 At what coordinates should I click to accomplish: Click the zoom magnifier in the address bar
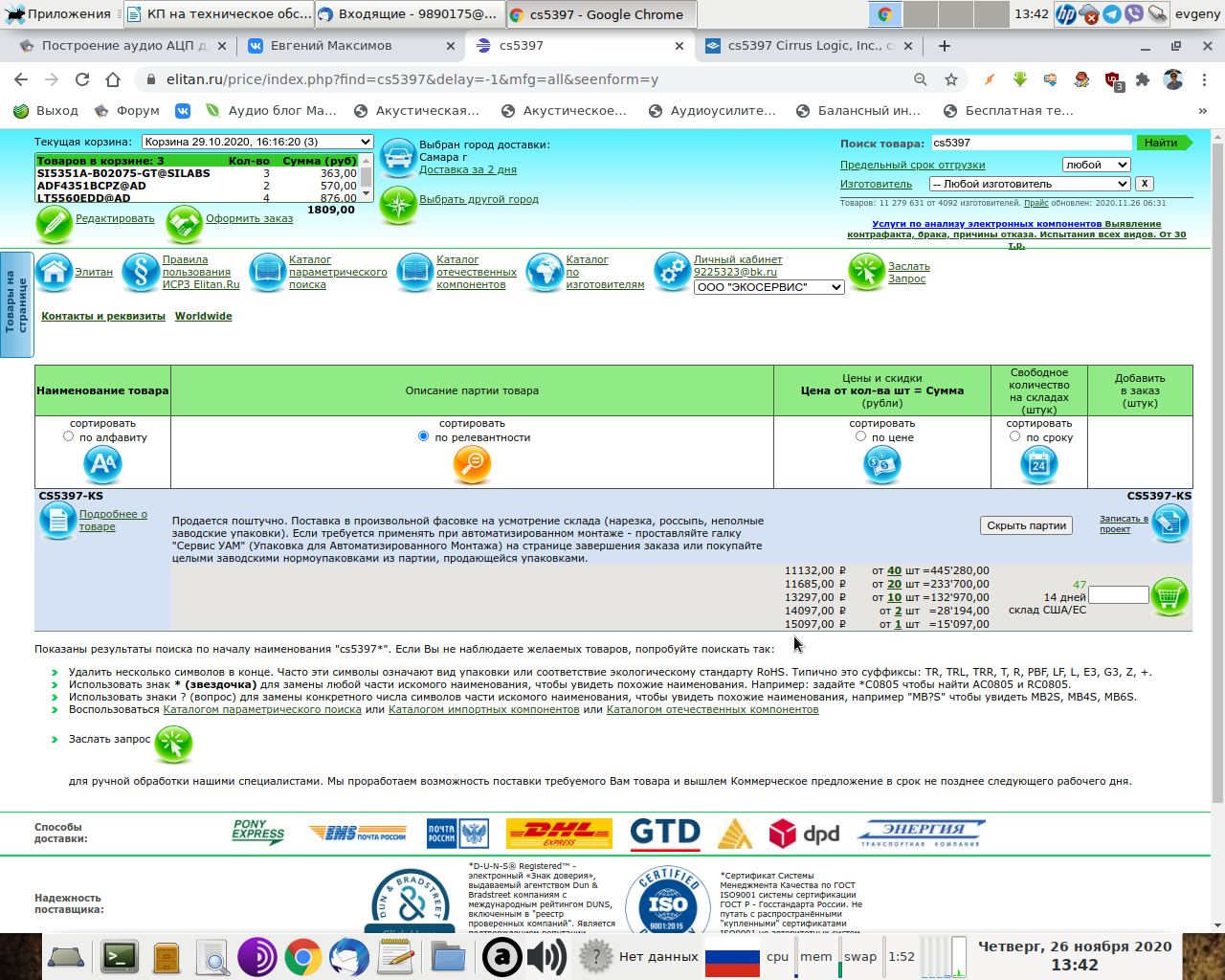[x=921, y=79]
